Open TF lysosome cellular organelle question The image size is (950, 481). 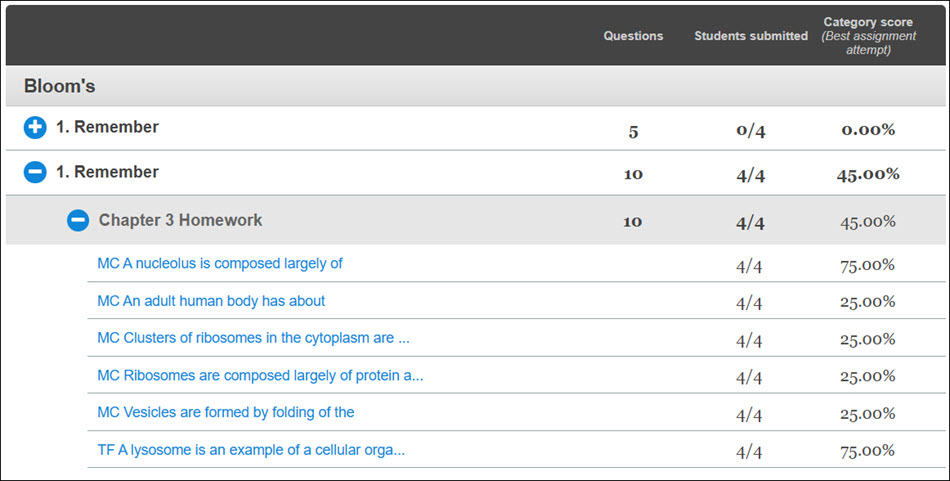[x=251, y=450]
